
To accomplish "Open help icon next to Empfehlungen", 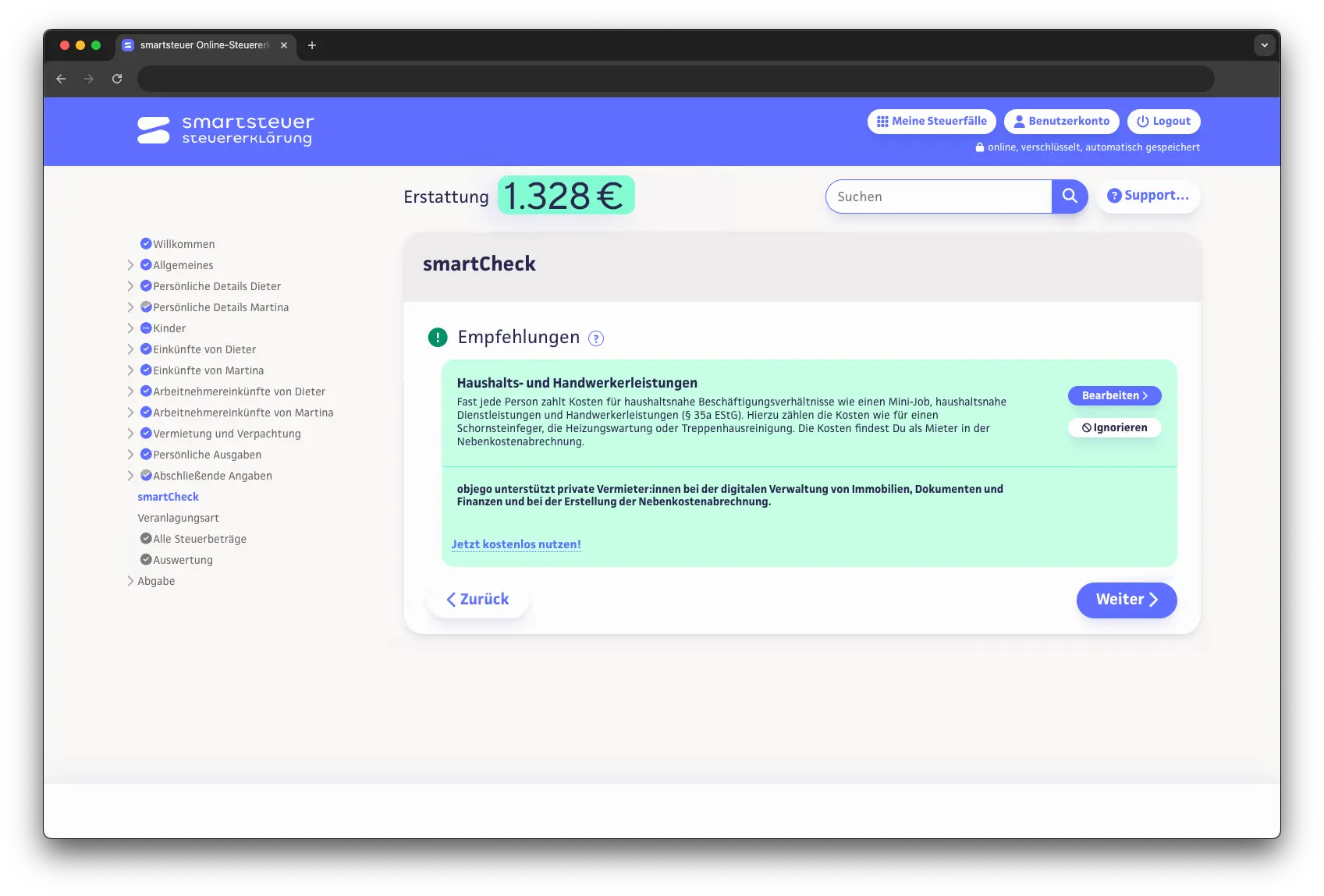I will tap(595, 338).
